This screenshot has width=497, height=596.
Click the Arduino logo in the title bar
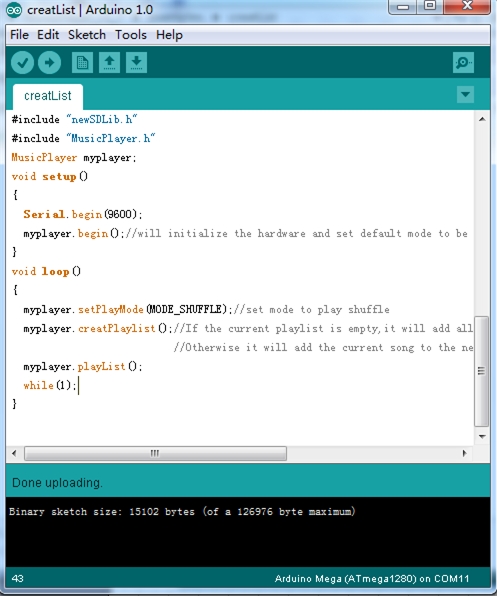(14, 10)
